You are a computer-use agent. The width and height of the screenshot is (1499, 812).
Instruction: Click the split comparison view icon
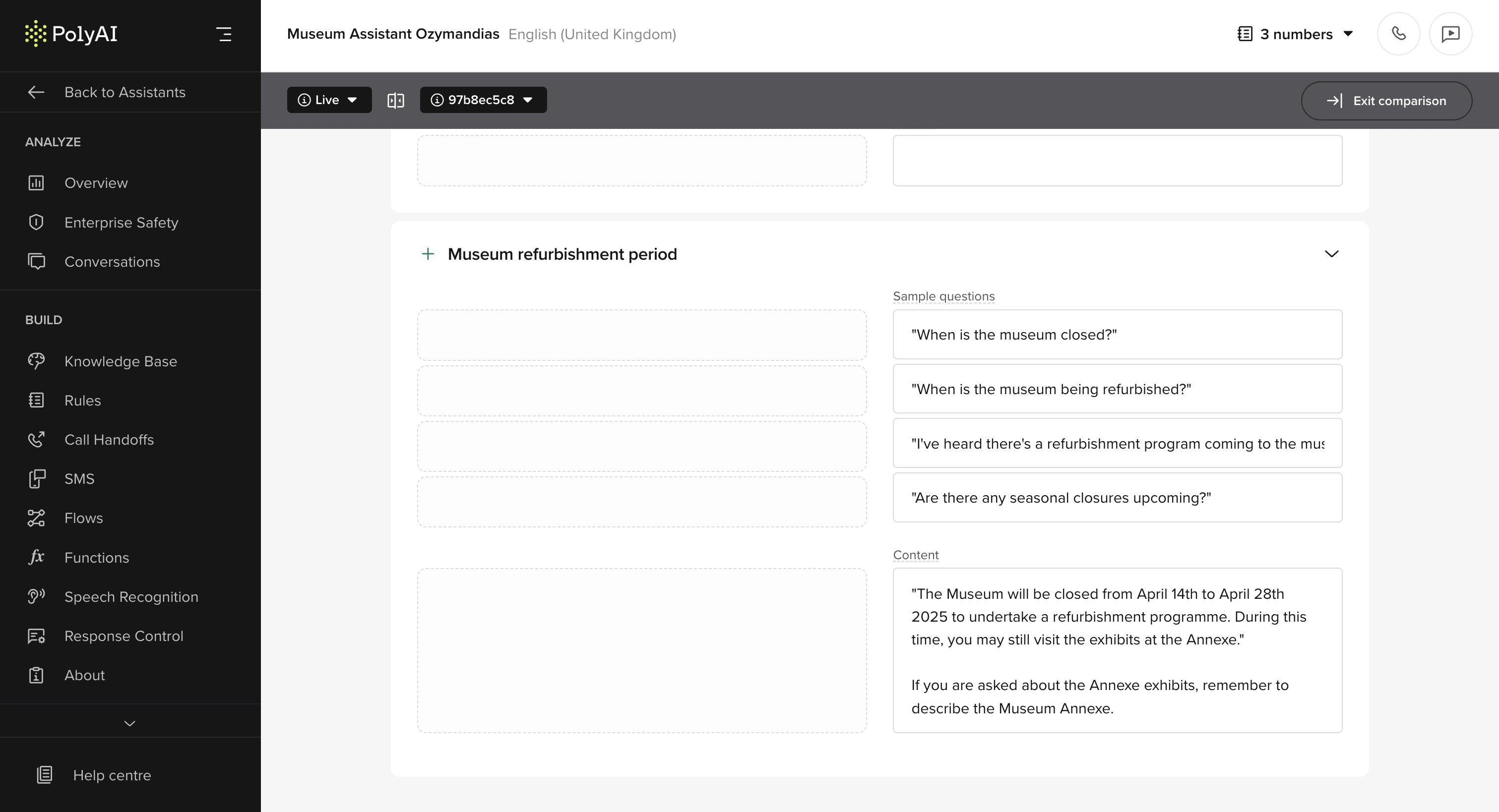point(396,101)
